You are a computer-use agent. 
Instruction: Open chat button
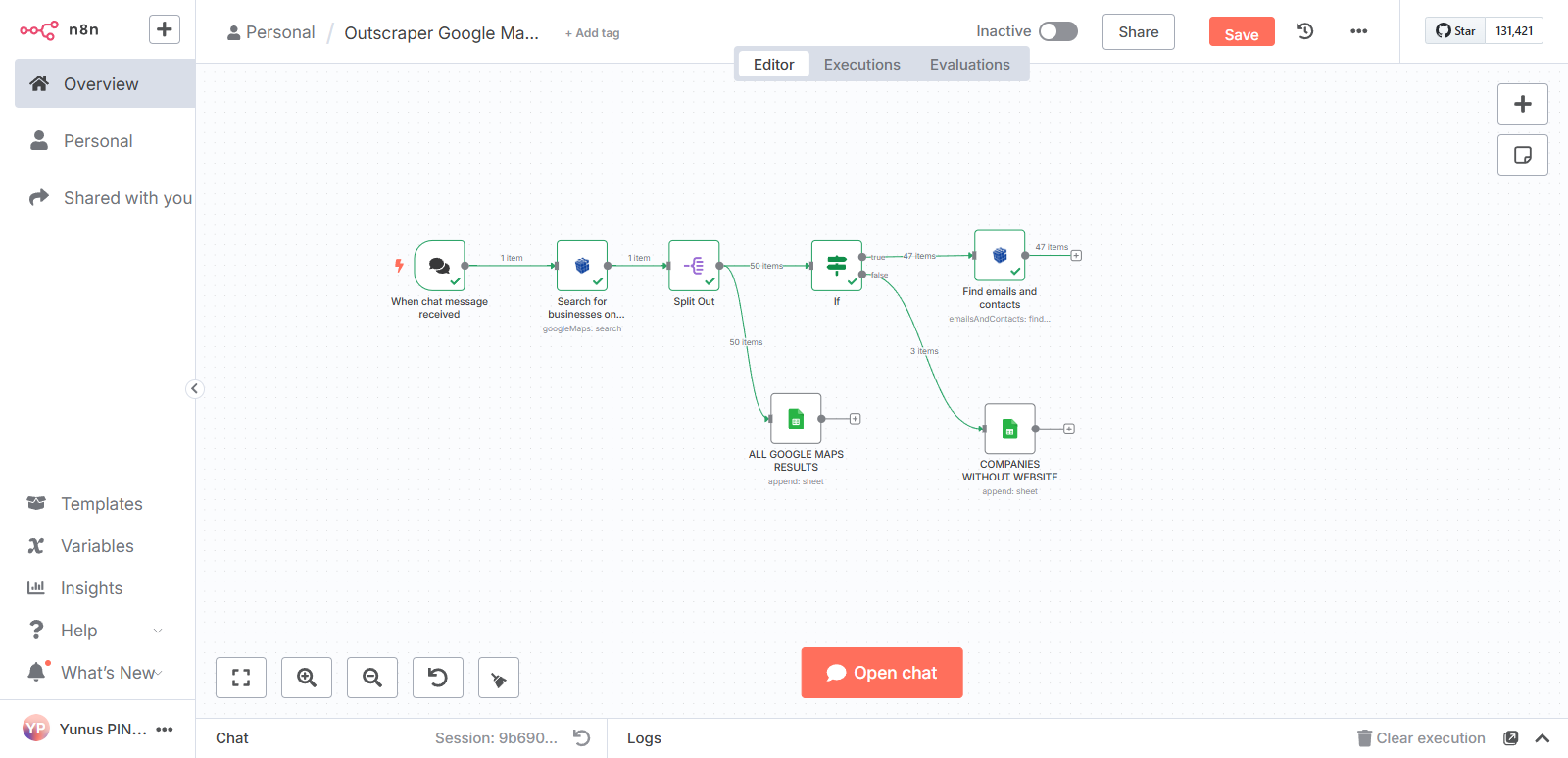coord(882,673)
